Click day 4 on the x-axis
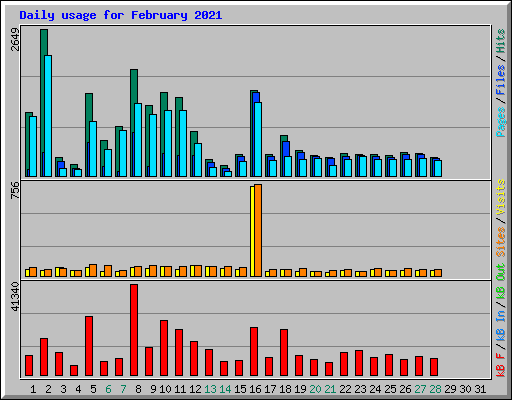 [78, 389]
